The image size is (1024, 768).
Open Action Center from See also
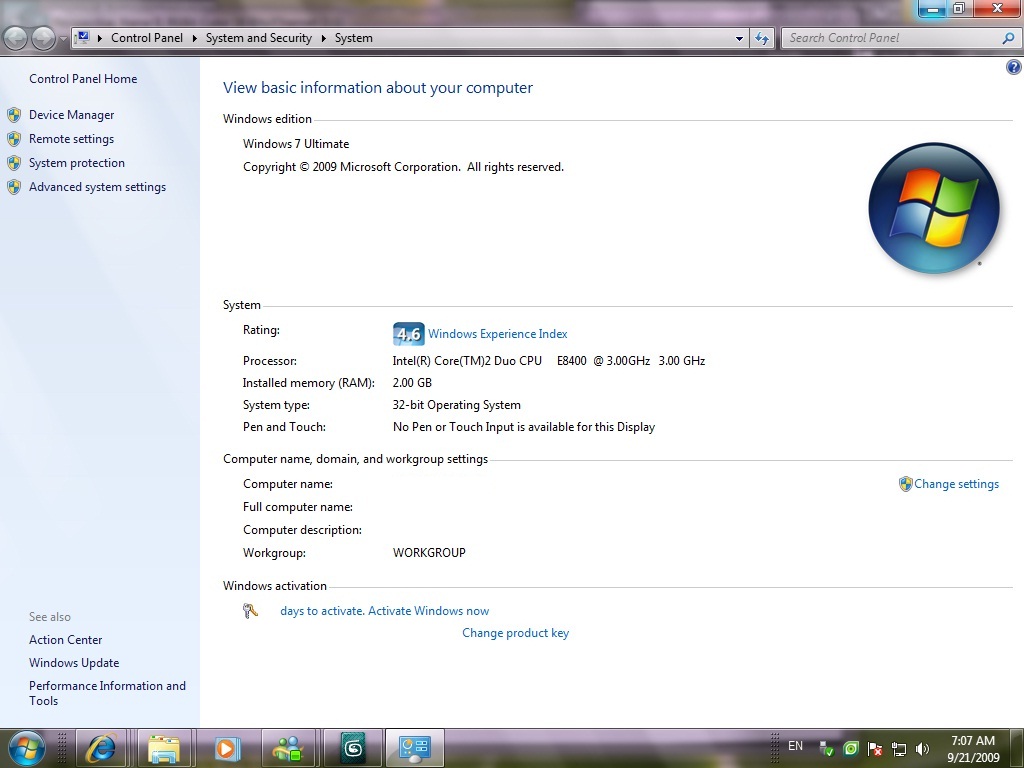point(65,640)
